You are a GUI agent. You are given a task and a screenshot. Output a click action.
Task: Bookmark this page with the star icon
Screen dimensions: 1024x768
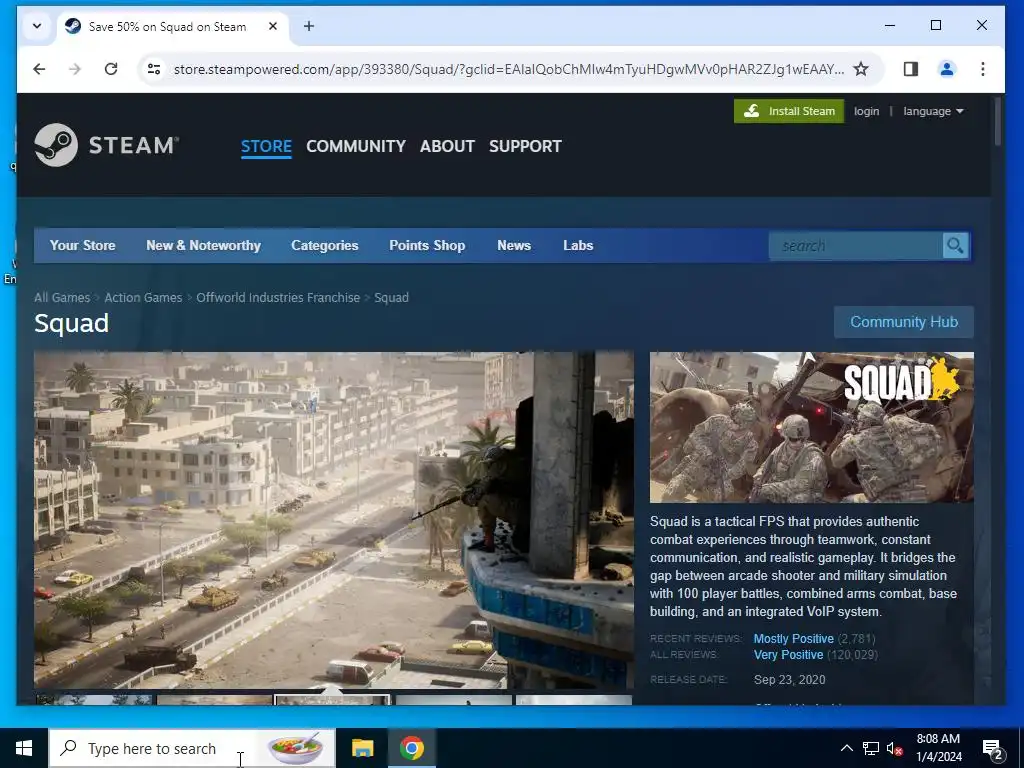pos(861,69)
